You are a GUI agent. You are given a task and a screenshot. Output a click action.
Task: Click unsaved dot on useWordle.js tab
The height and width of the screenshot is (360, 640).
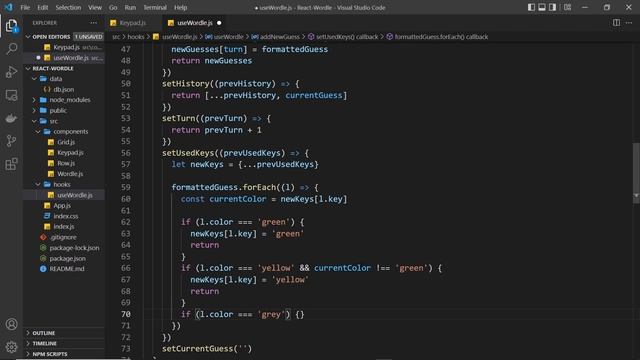click(x=219, y=23)
